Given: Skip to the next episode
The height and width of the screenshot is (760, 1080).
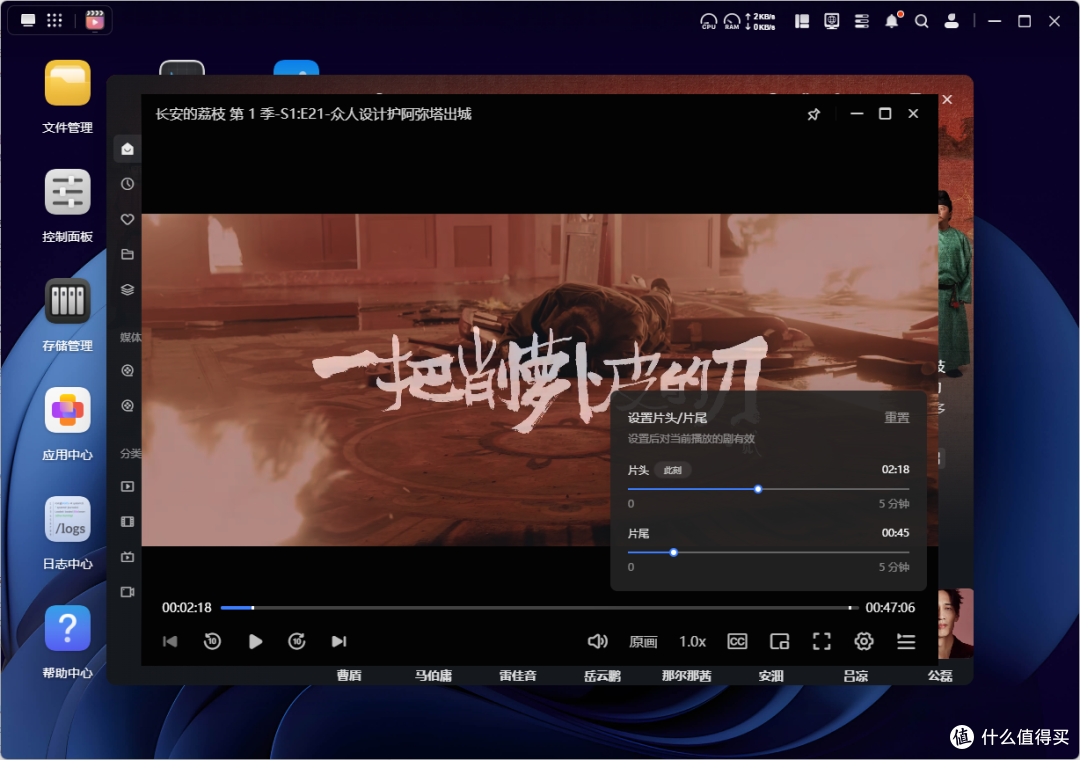Looking at the screenshot, I should click(339, 641).
